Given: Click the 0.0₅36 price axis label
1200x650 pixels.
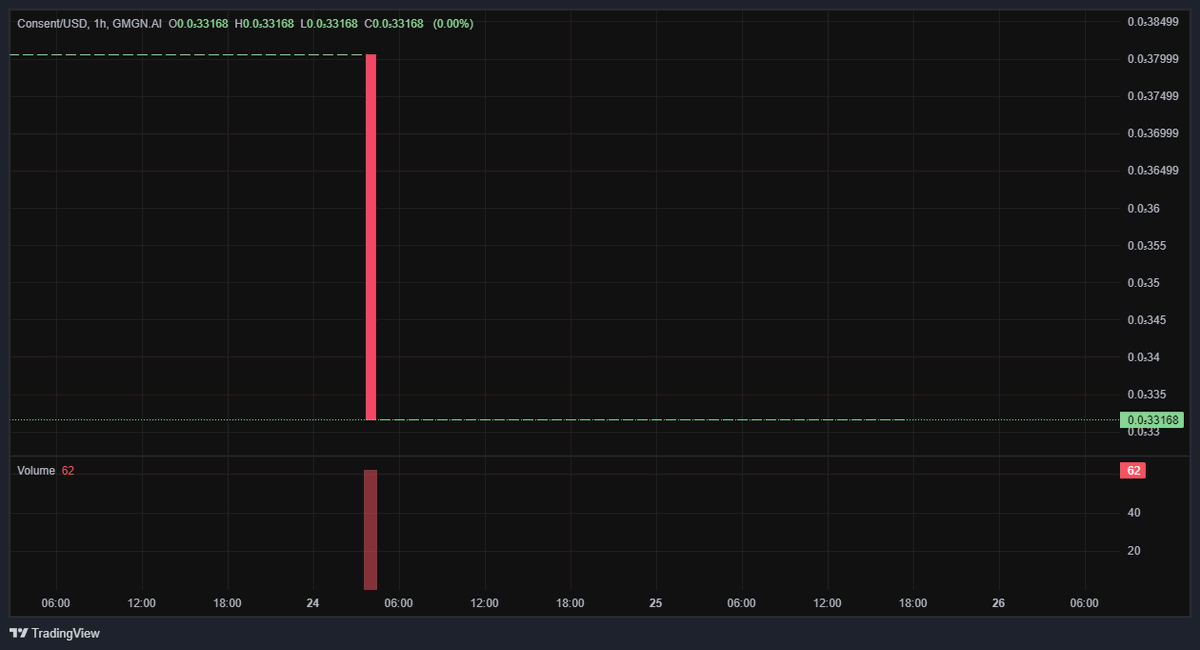Looking at the screenshot, I should tap(1144, 208).
